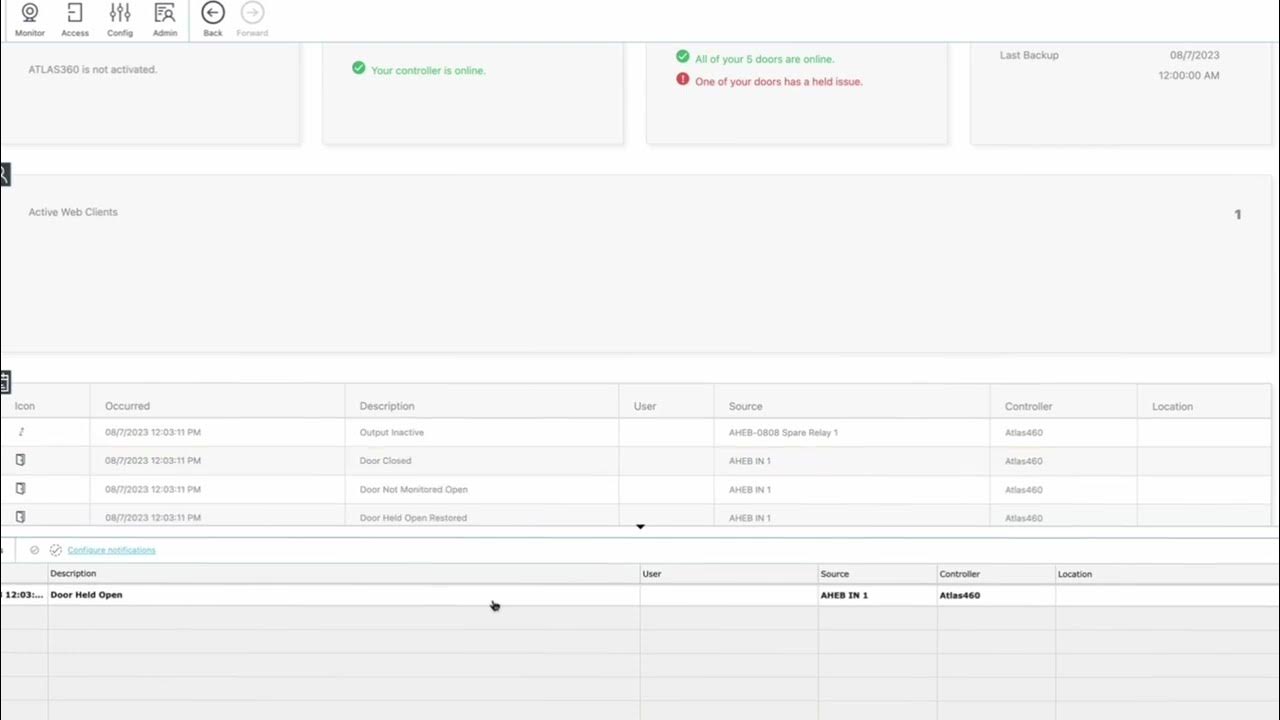1280x720 pixels.
Task: Click the Controller header in alarms table
Action: 959,574
